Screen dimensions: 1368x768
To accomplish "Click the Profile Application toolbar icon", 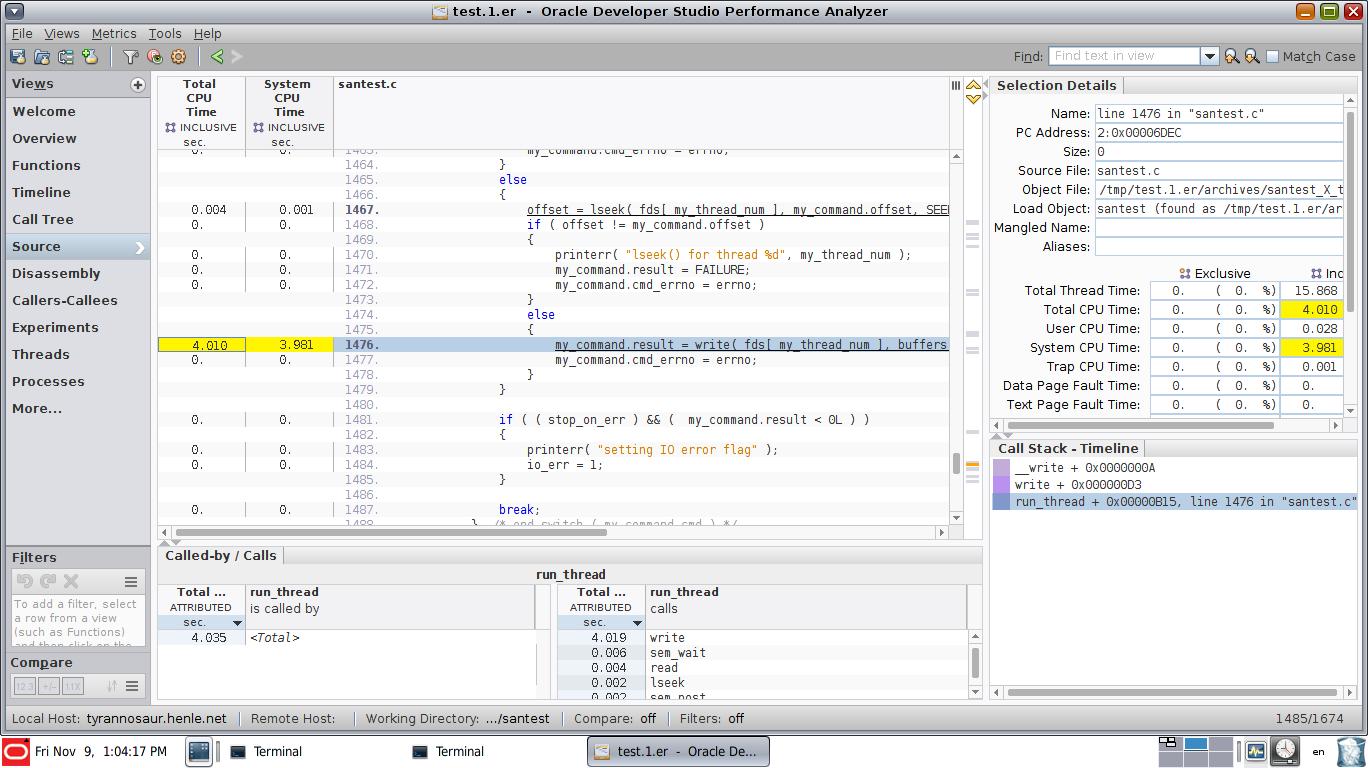I will (18, 57).
